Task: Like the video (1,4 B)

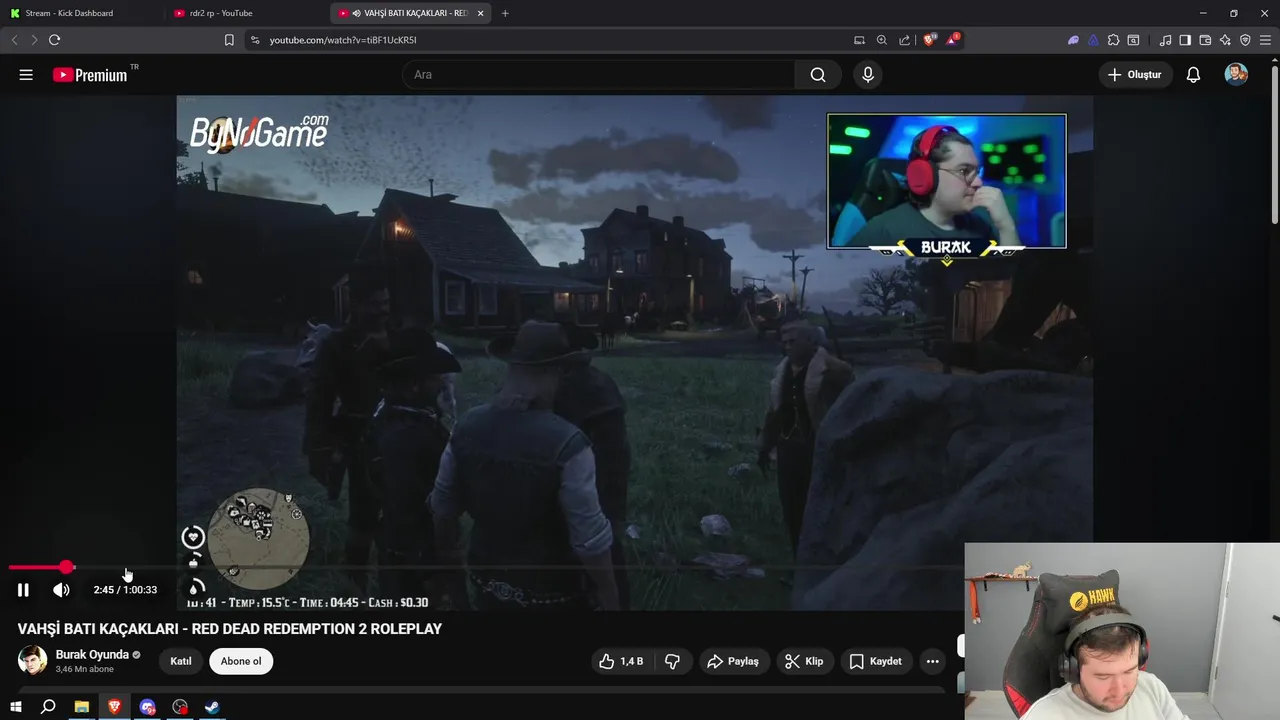Action: [x=621, y=661]
